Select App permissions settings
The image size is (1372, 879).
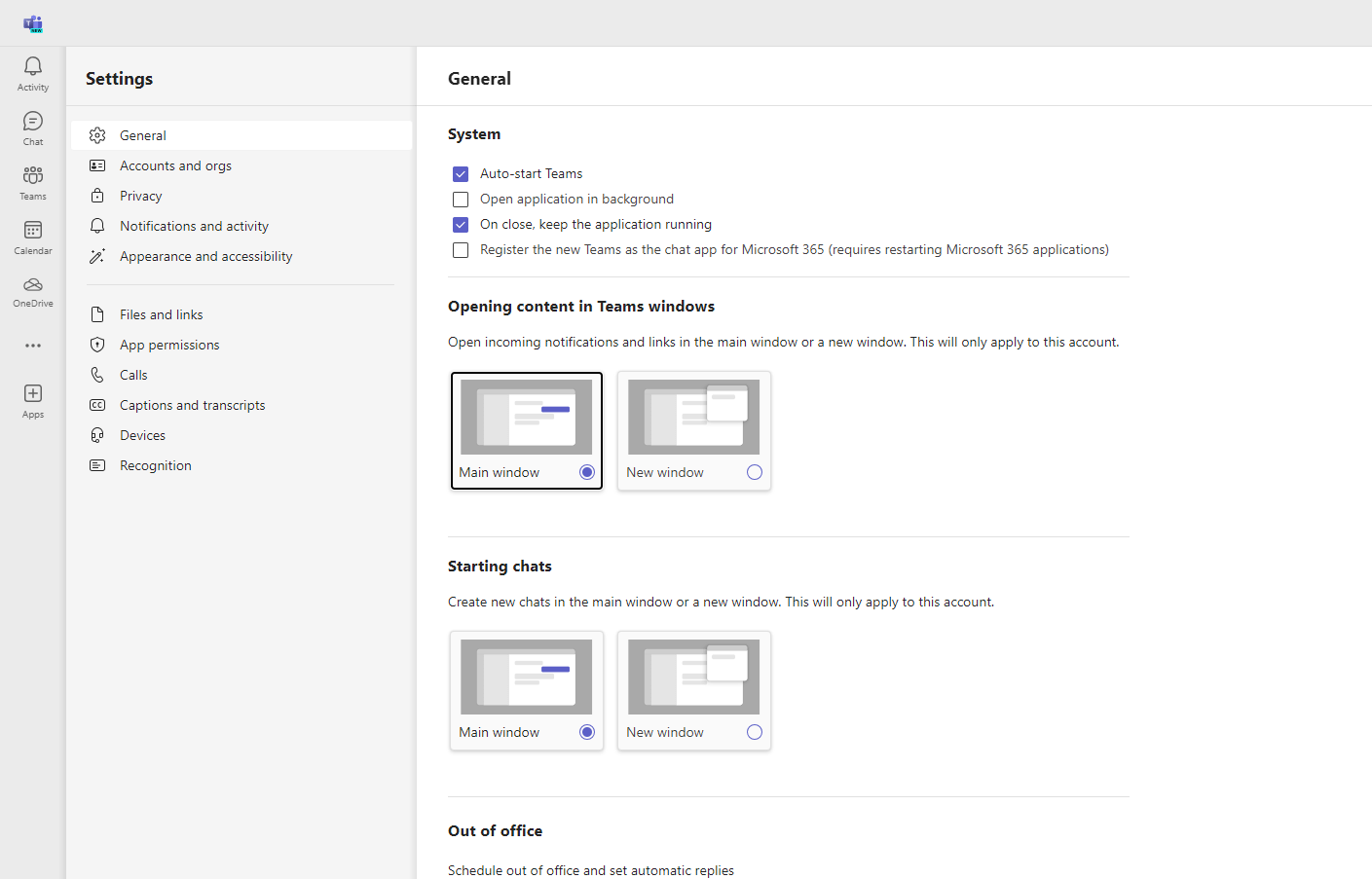pyautogui.click(x=241, y=345)
